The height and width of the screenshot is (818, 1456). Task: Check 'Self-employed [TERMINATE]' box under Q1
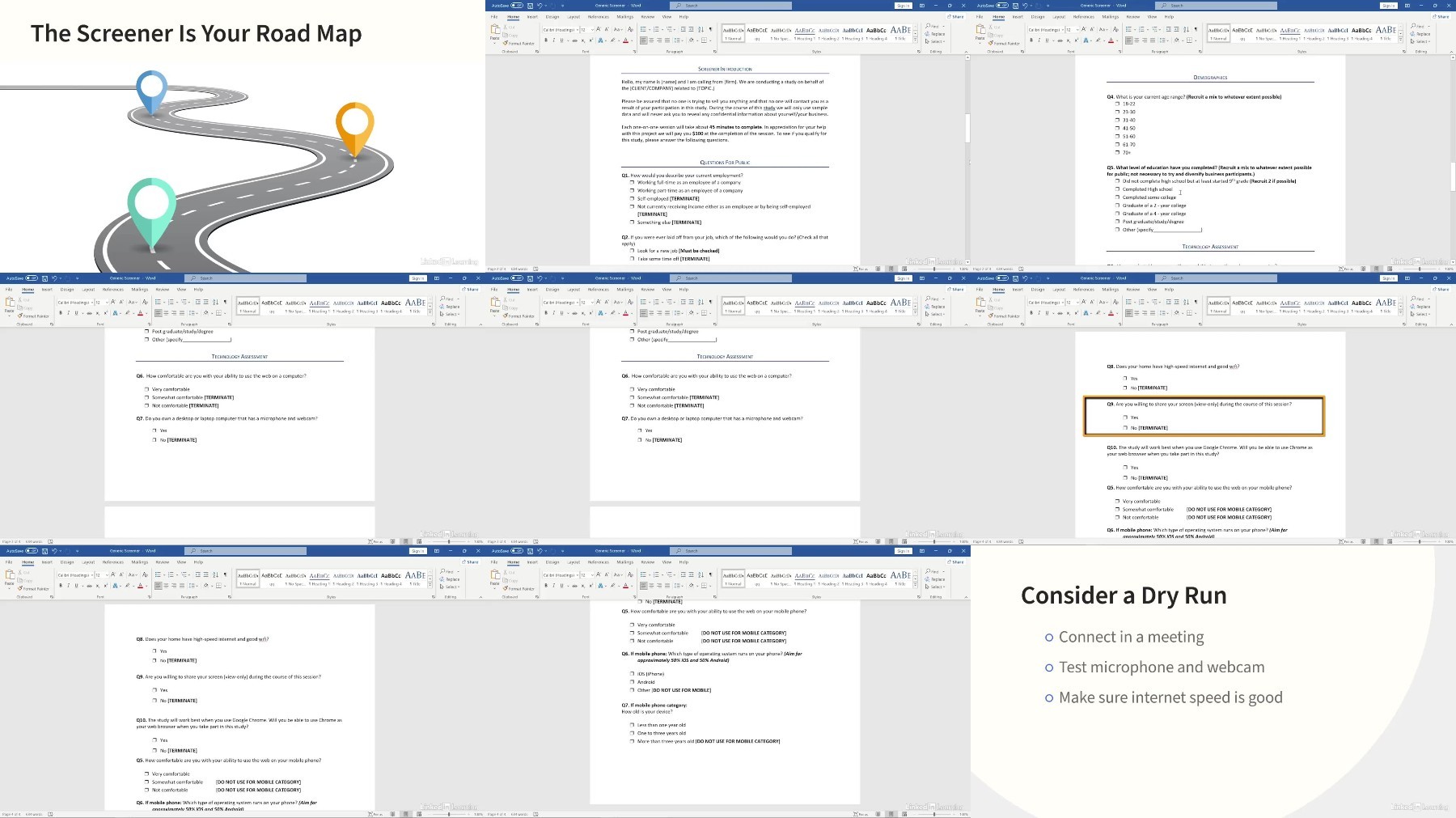click(x=632, y=198)
